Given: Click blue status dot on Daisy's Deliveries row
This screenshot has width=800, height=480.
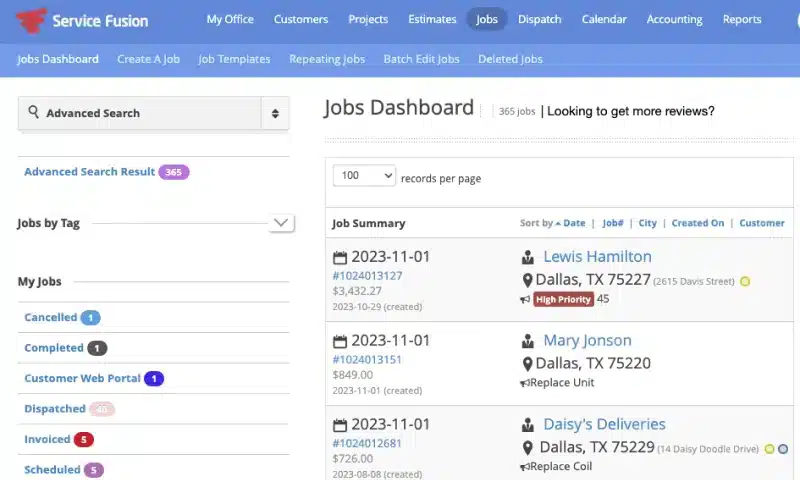Looking at the screenshot, I should (x=783, y=449).
